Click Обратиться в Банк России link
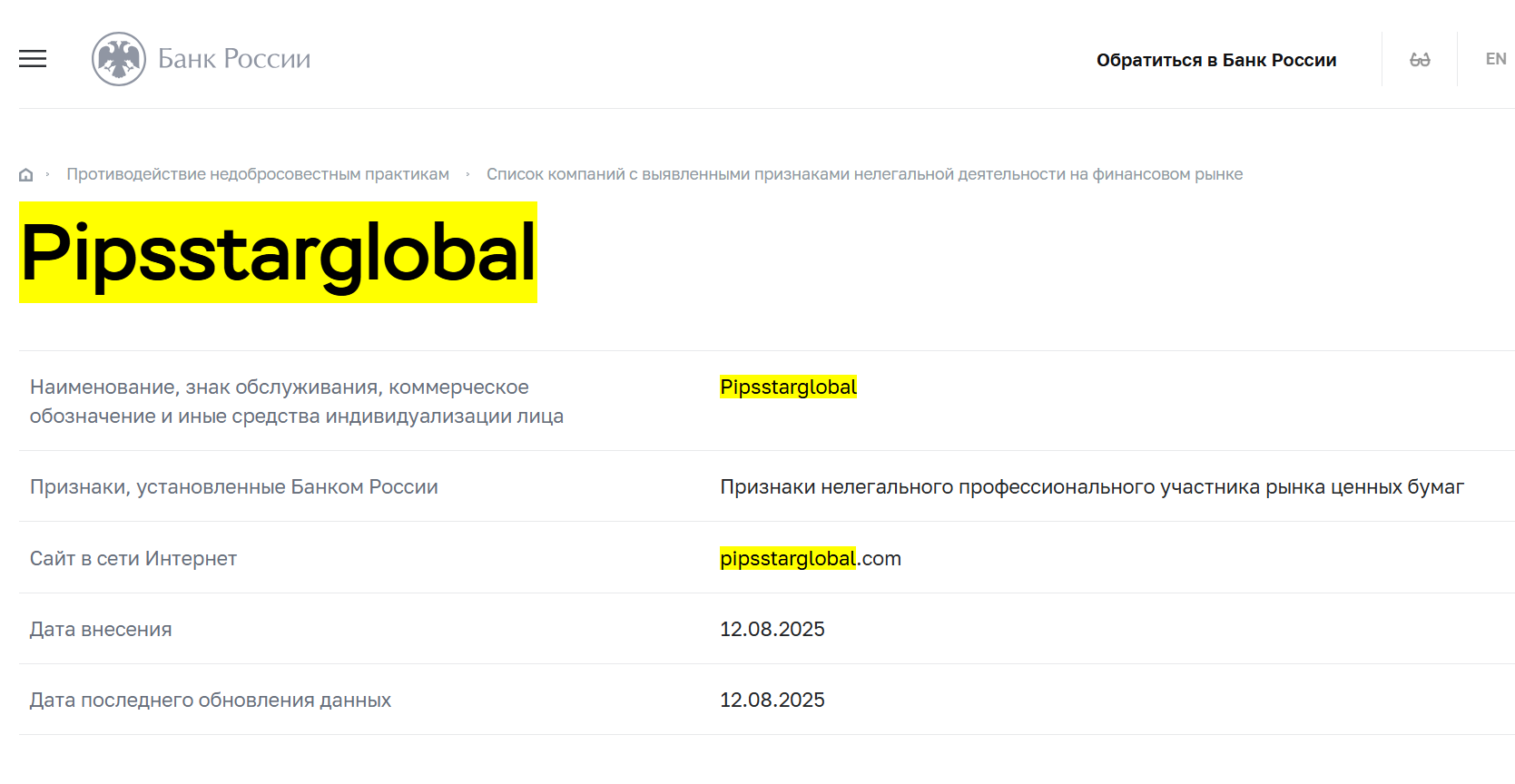Image resolution: width=1515 pixels, height=784 pixels. 1216,60
